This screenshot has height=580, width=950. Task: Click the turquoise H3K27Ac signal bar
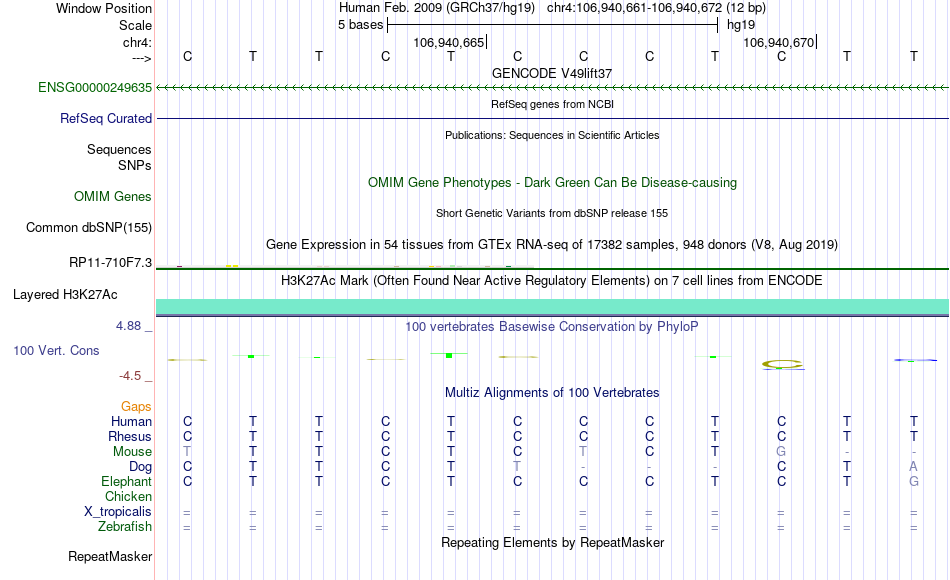pyautogui.click(x=553, y=307)
